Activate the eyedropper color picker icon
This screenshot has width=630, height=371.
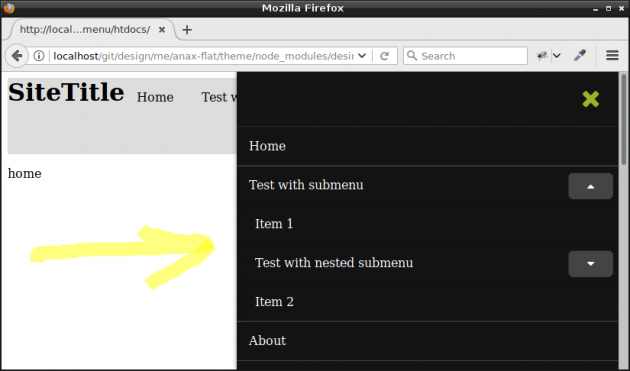[580, 55]
